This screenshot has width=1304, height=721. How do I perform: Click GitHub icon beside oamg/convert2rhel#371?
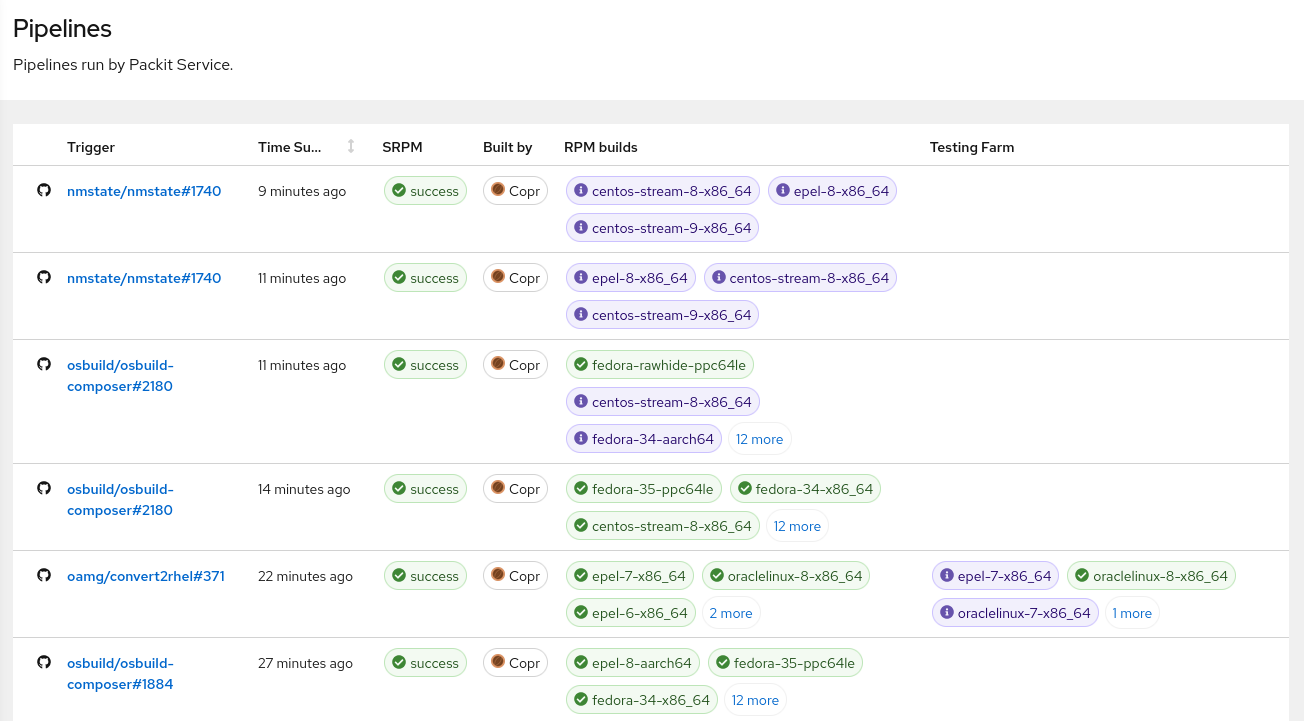click(x=44, y=576)
